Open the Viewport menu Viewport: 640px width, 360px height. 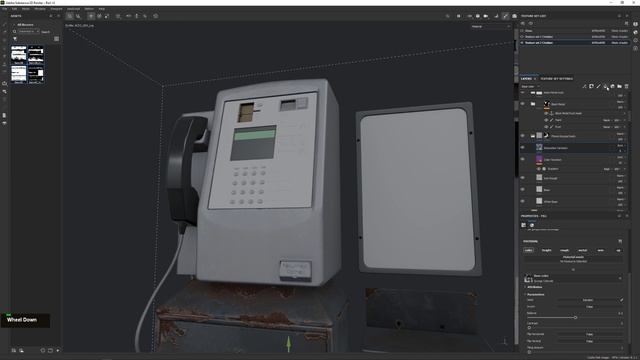[56, 9]
